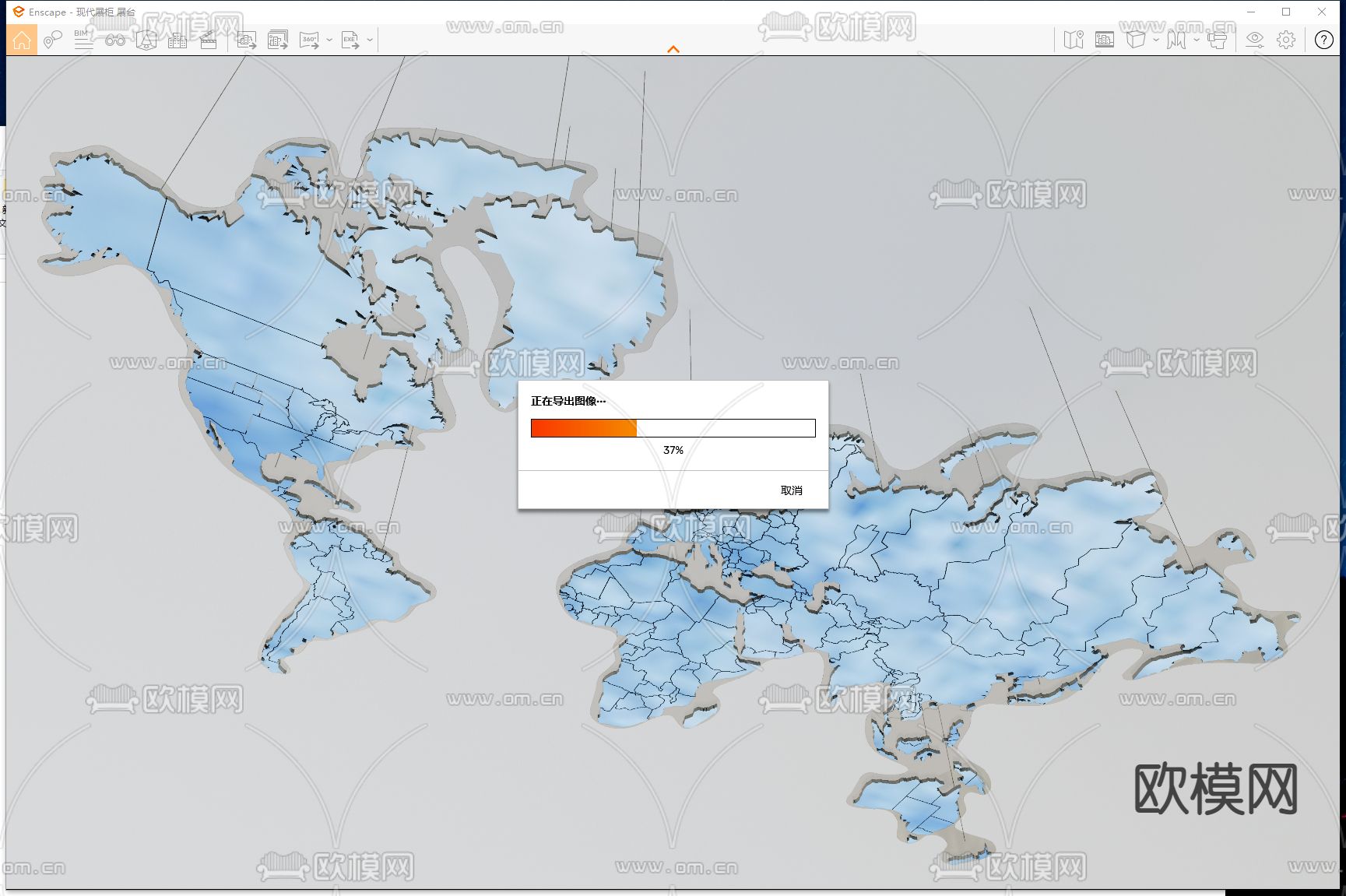The image size is (1346, 896).
Task: Expand the navigation mode dropdown arrow
Action: [x=1197, y=40]
